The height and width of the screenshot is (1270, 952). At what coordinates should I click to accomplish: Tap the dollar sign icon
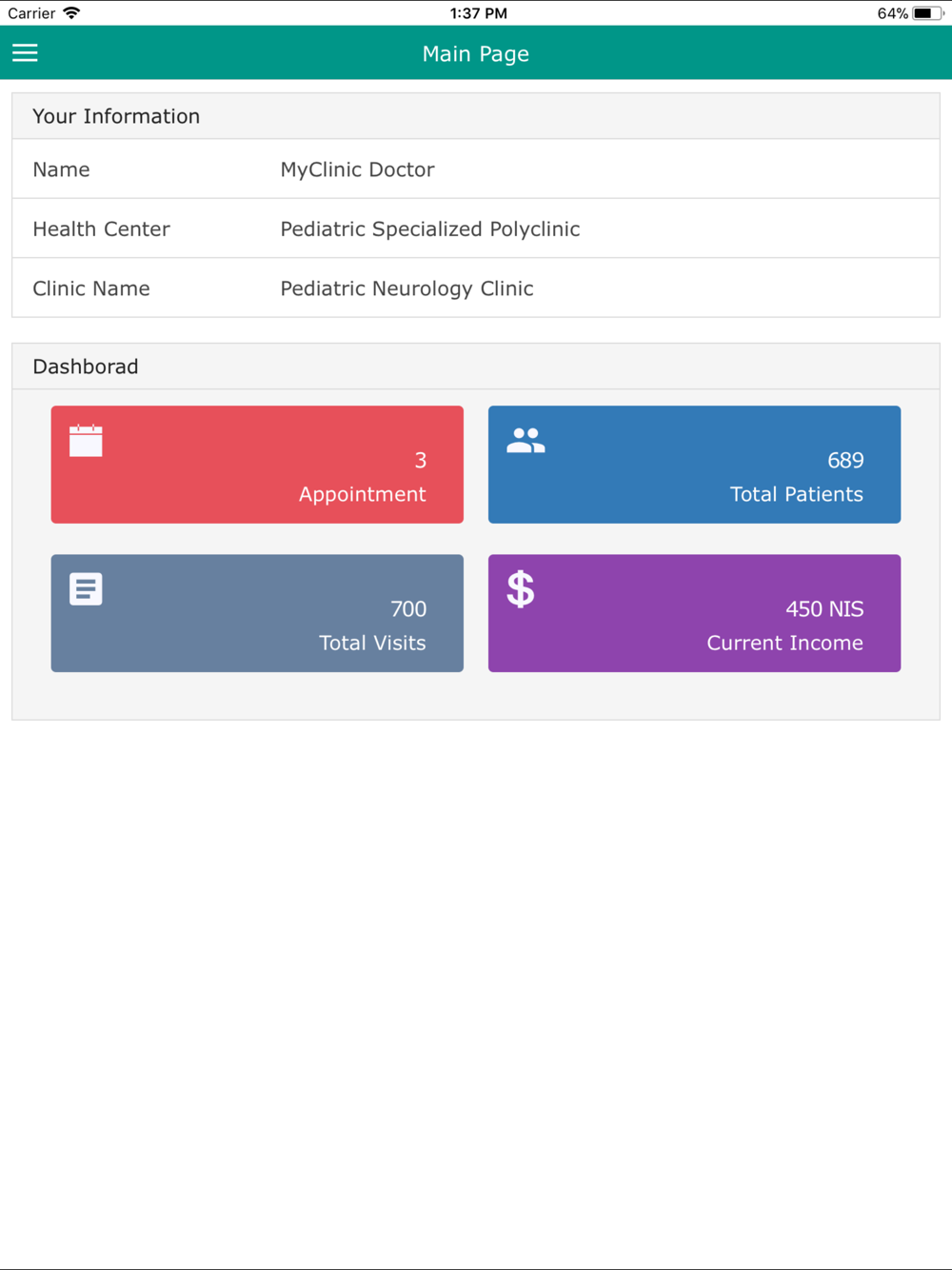[521, 589]
